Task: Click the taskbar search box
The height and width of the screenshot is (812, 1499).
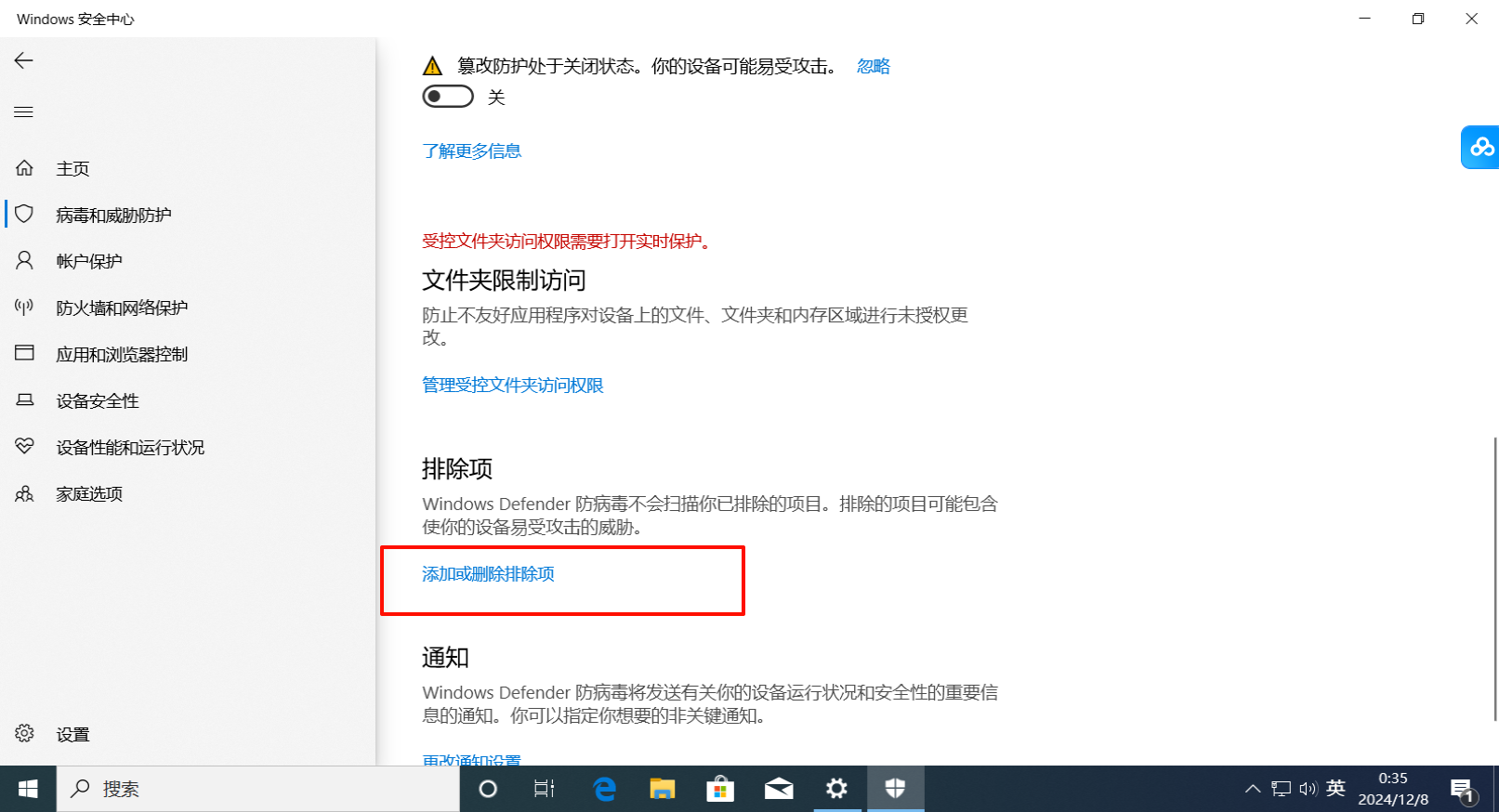Action: pos(258,789)
